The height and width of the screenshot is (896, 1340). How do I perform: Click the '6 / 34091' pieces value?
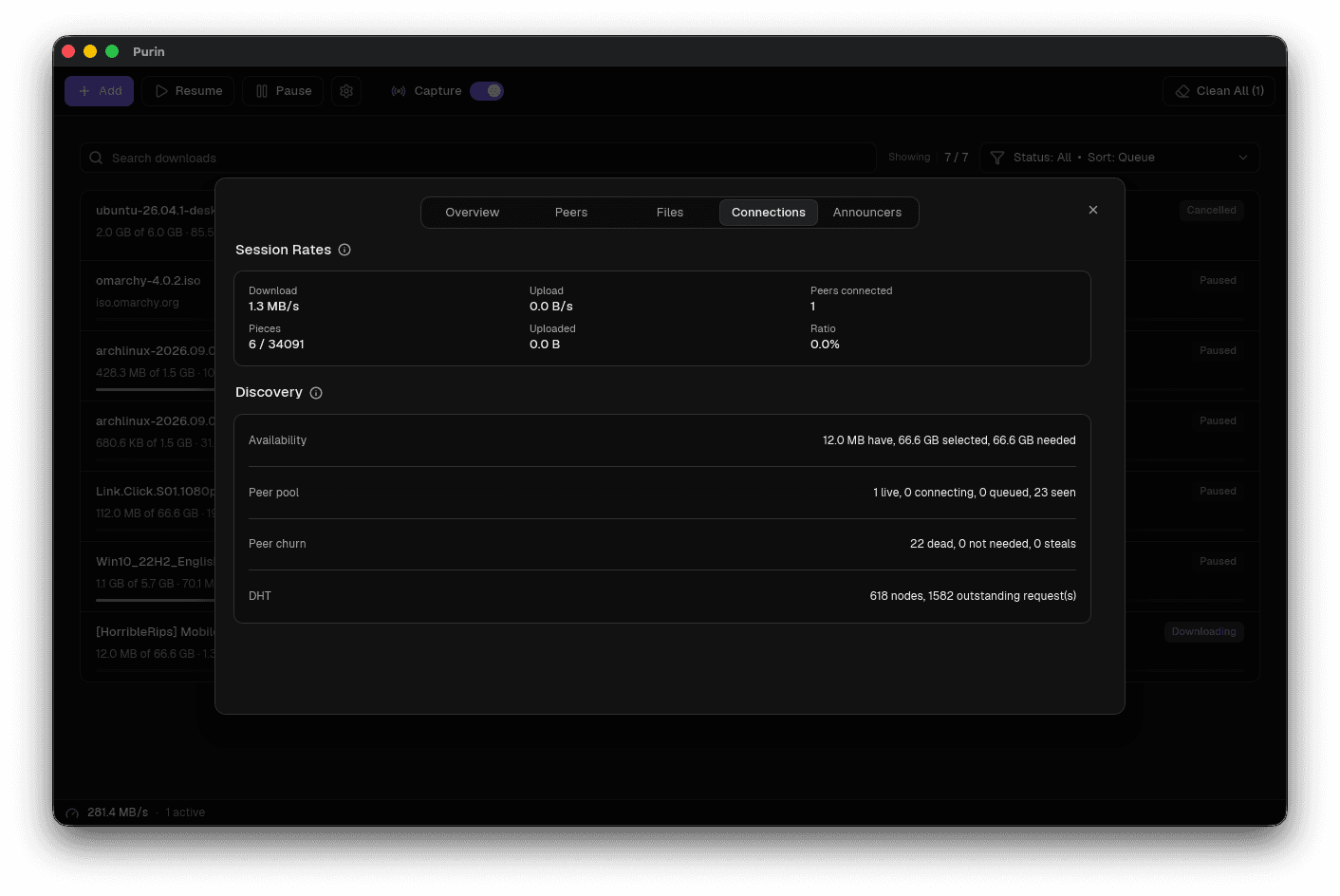coord(276,345)
